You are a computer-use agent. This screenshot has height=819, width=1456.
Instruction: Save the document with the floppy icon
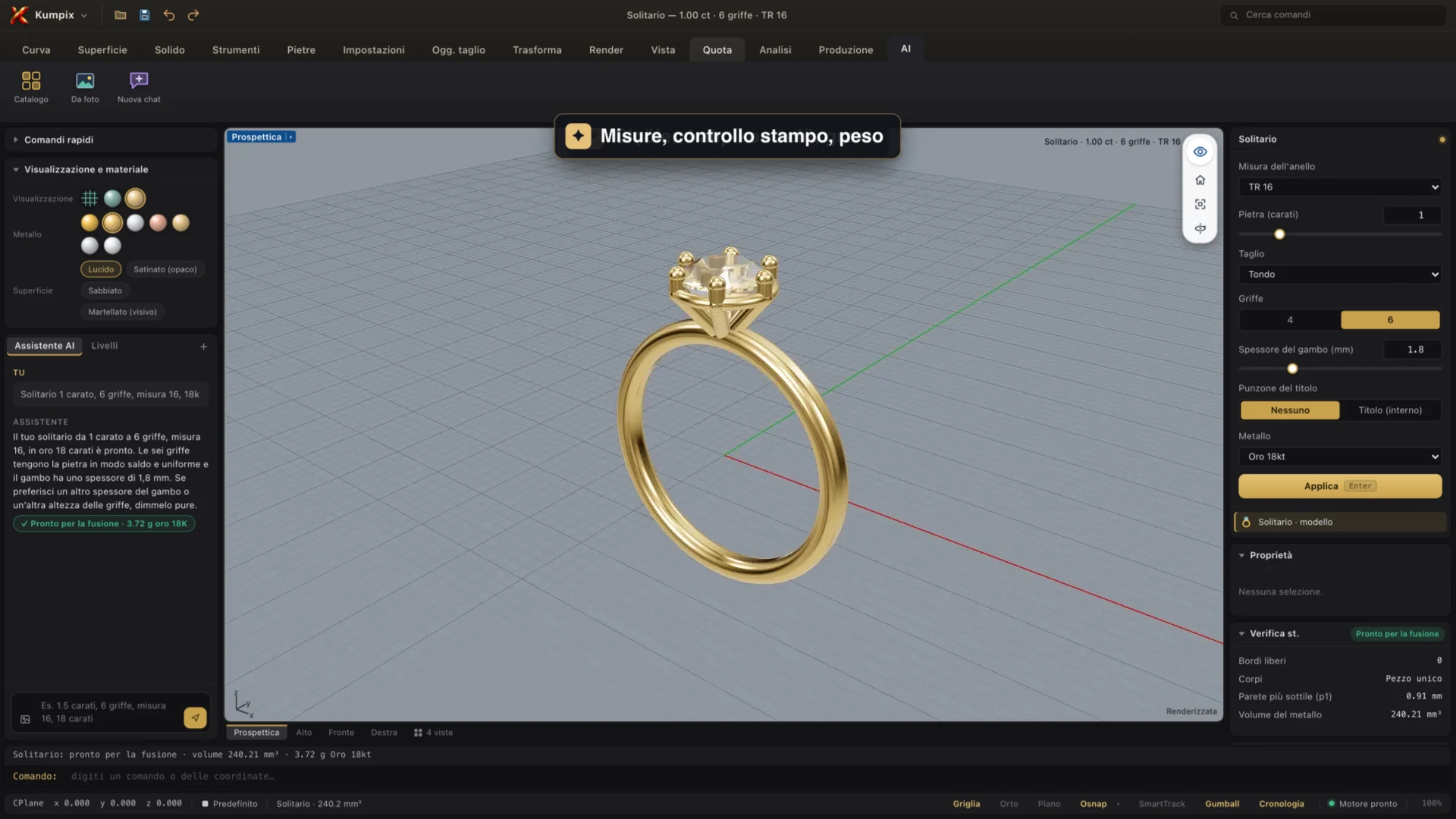tap(144, 15)
